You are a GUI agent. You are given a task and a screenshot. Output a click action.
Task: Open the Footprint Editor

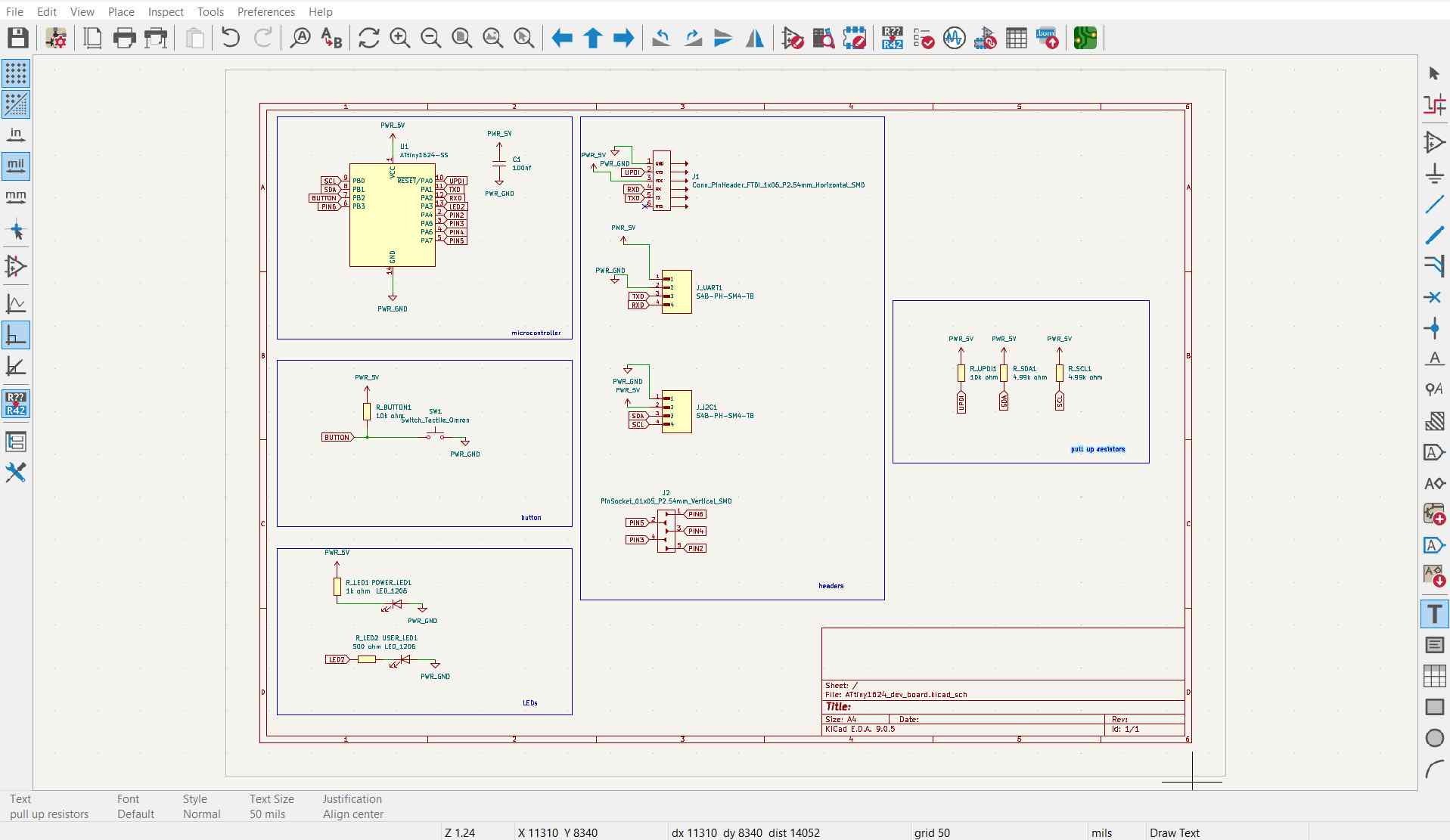tap(855, 38)
